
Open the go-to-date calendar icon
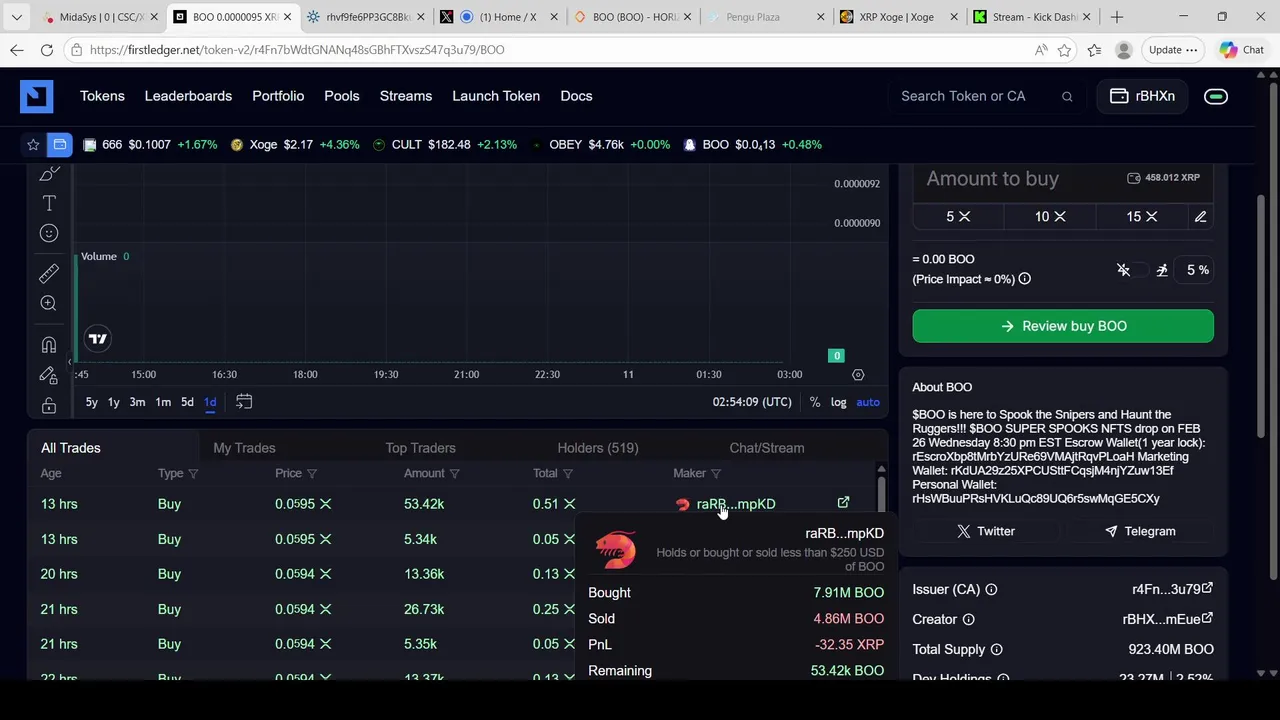244,402
